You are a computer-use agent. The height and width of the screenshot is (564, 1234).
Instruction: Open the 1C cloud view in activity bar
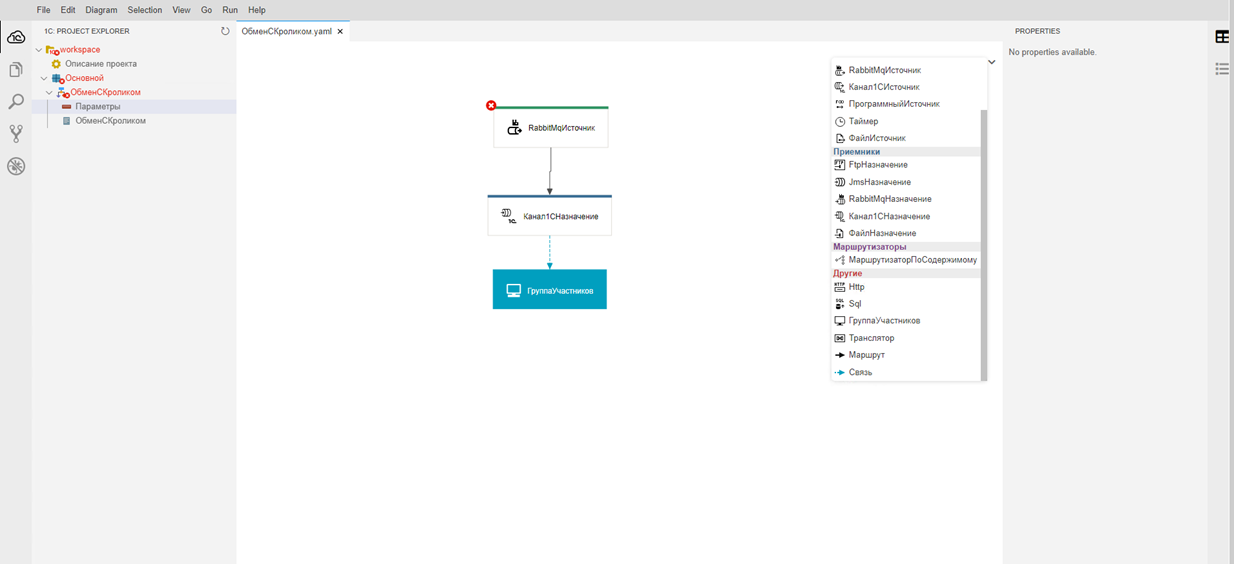coord(16,37)
